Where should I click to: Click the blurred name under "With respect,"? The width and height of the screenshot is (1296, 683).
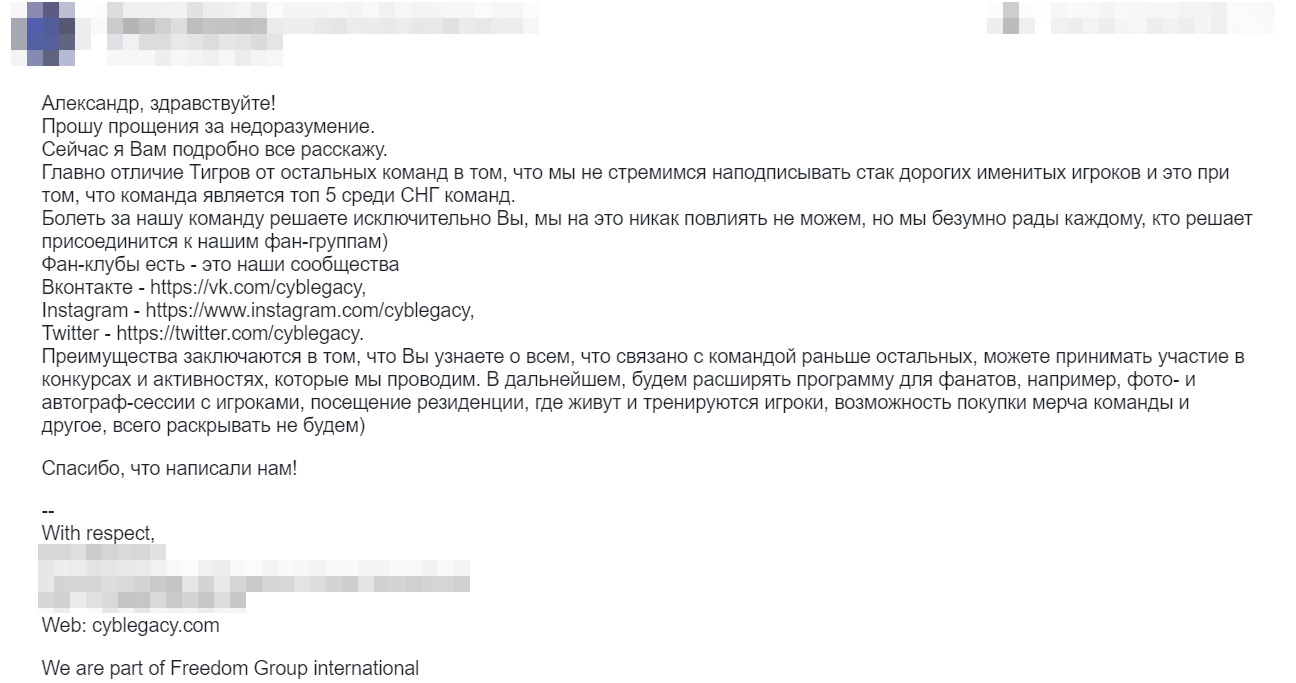coord(102,552)
